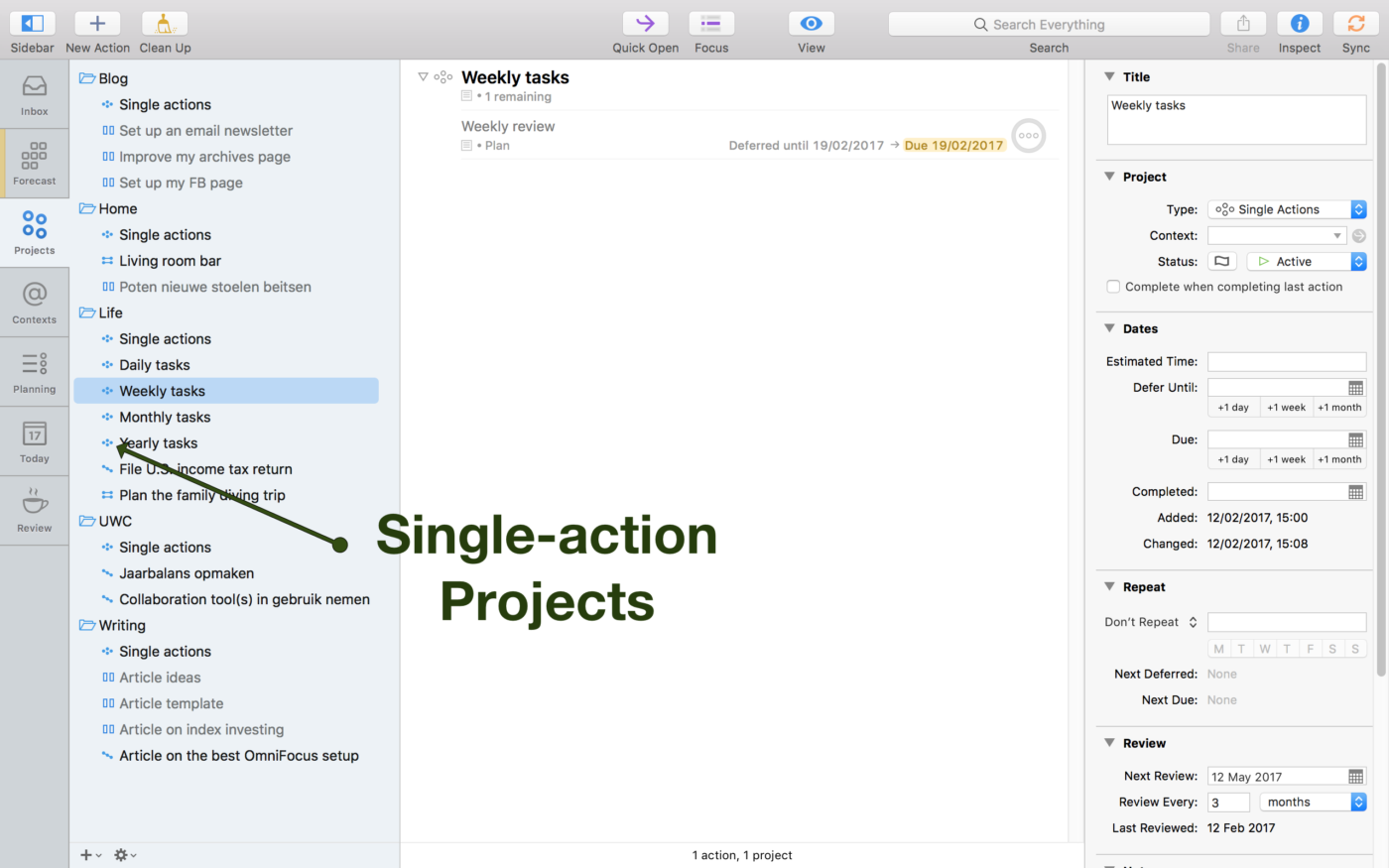Image resolution: width=1389 pixels, height=868 pixels.
Task: Click in the Search Everything field
Action: click(1049, 24)
